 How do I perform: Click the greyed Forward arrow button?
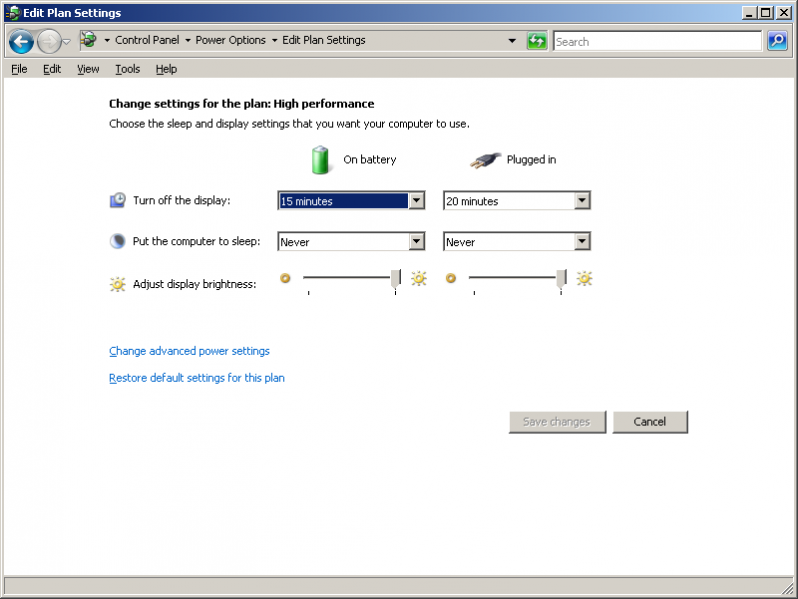[49, 41]
